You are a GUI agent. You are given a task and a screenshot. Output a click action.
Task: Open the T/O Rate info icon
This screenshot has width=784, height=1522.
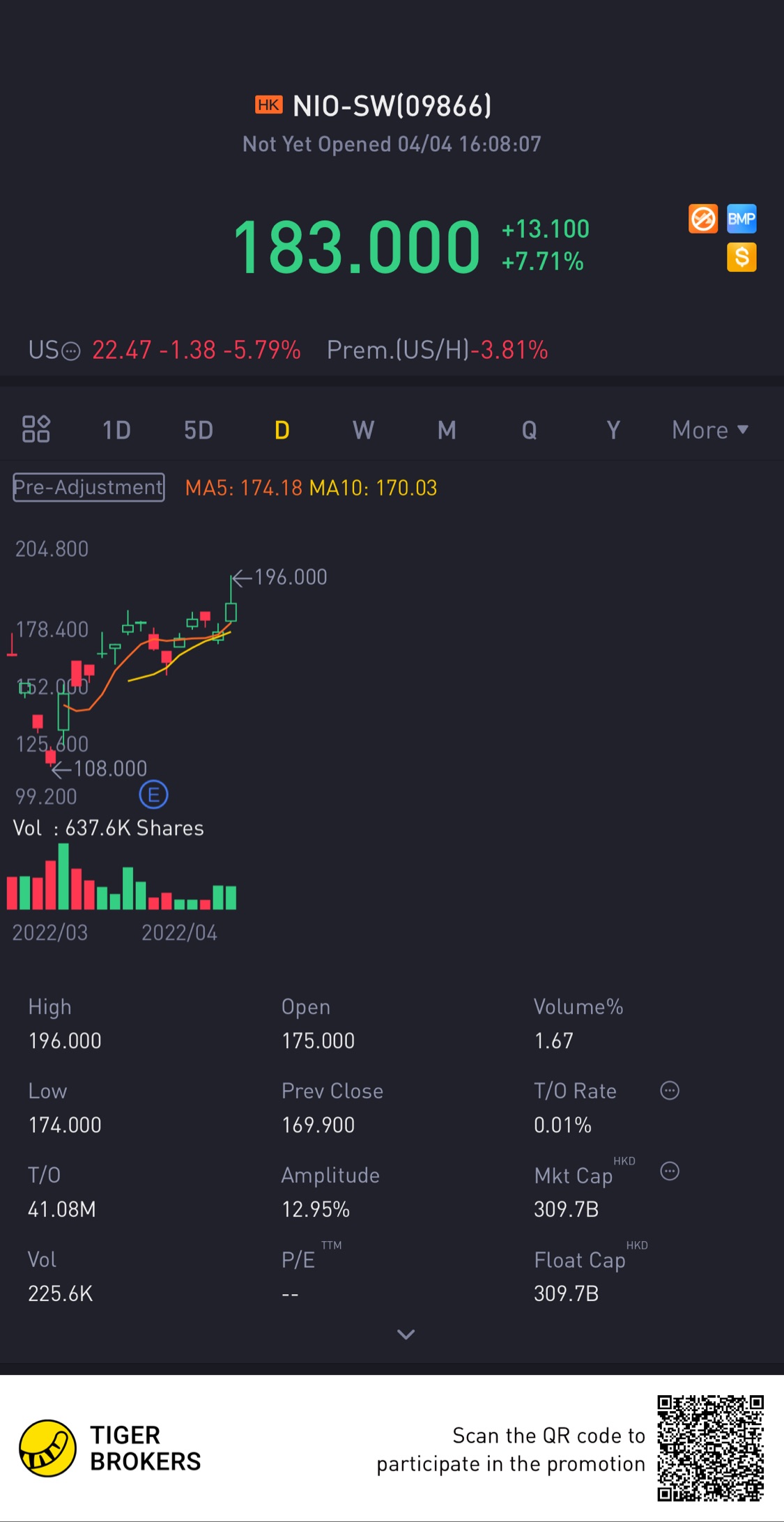tap(669, 1091)
